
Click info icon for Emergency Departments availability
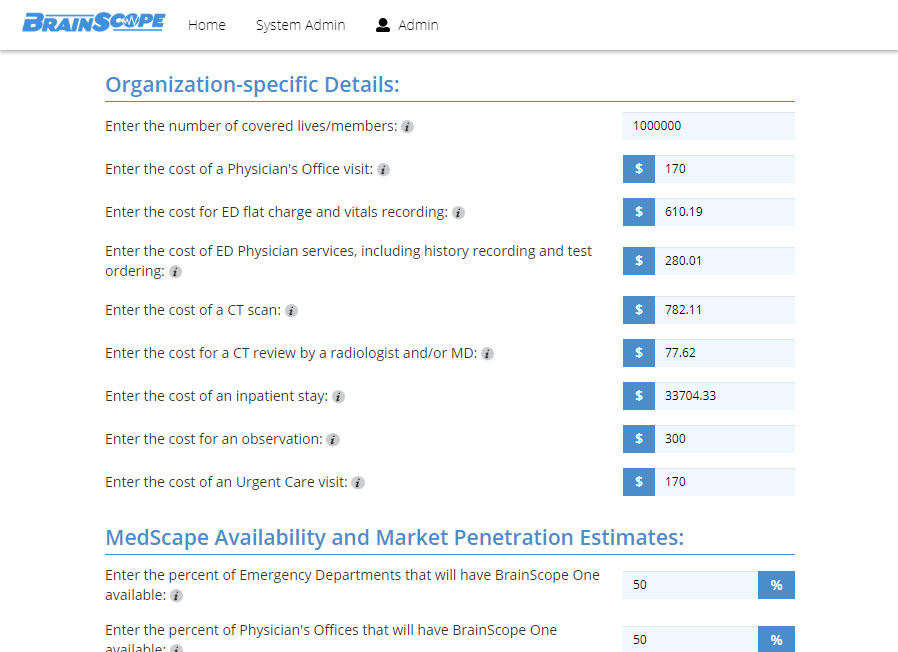point(176,596)
